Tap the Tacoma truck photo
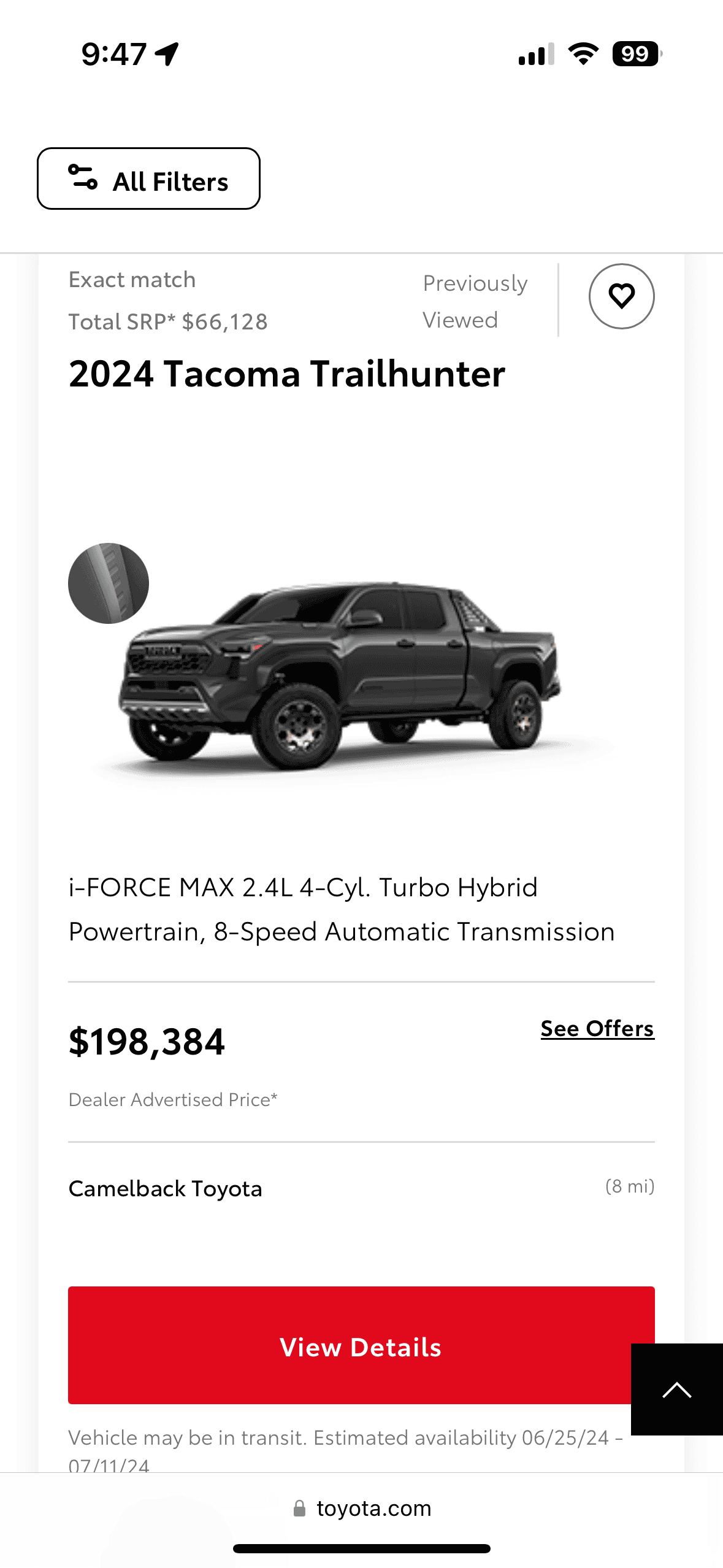 point(343,675)
